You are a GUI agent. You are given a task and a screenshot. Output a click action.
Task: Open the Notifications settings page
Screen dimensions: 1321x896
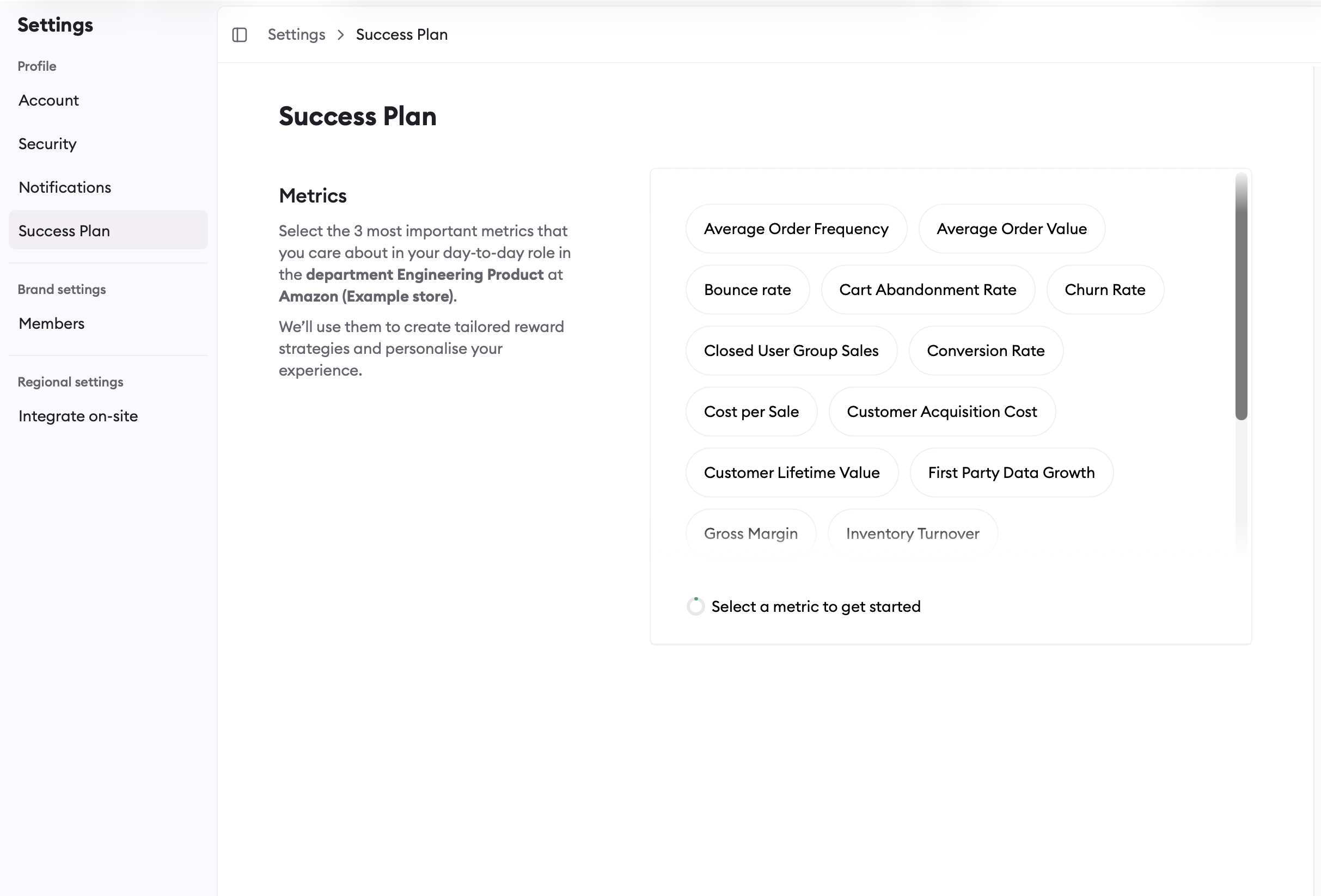pyautogui.click(x=64, y=187)
